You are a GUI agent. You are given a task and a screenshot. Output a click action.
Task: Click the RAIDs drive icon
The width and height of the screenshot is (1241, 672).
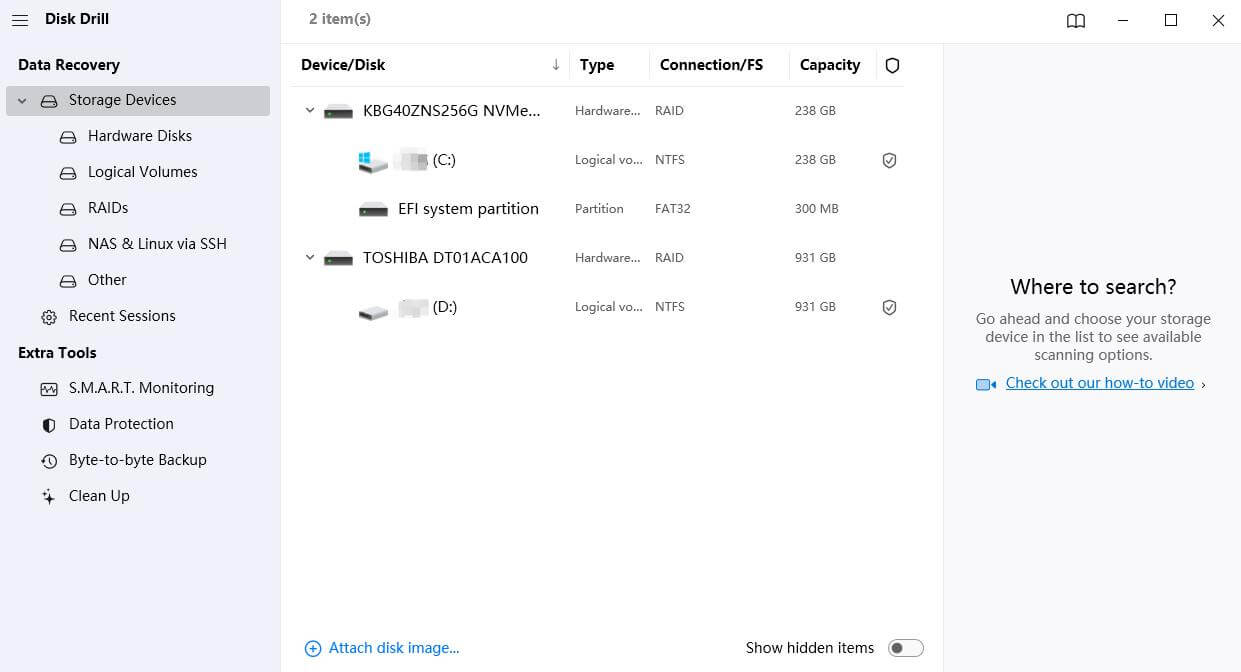pyautogui.click(x=68, y=209)
